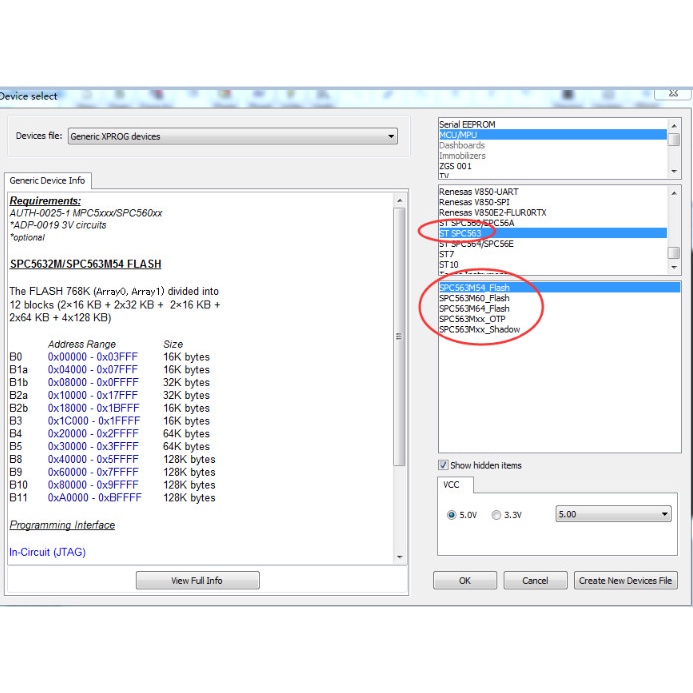Click Create New Devices File button
Image resolution: width=693 pixels, height=693 pixels.
(x=626, y=580)
